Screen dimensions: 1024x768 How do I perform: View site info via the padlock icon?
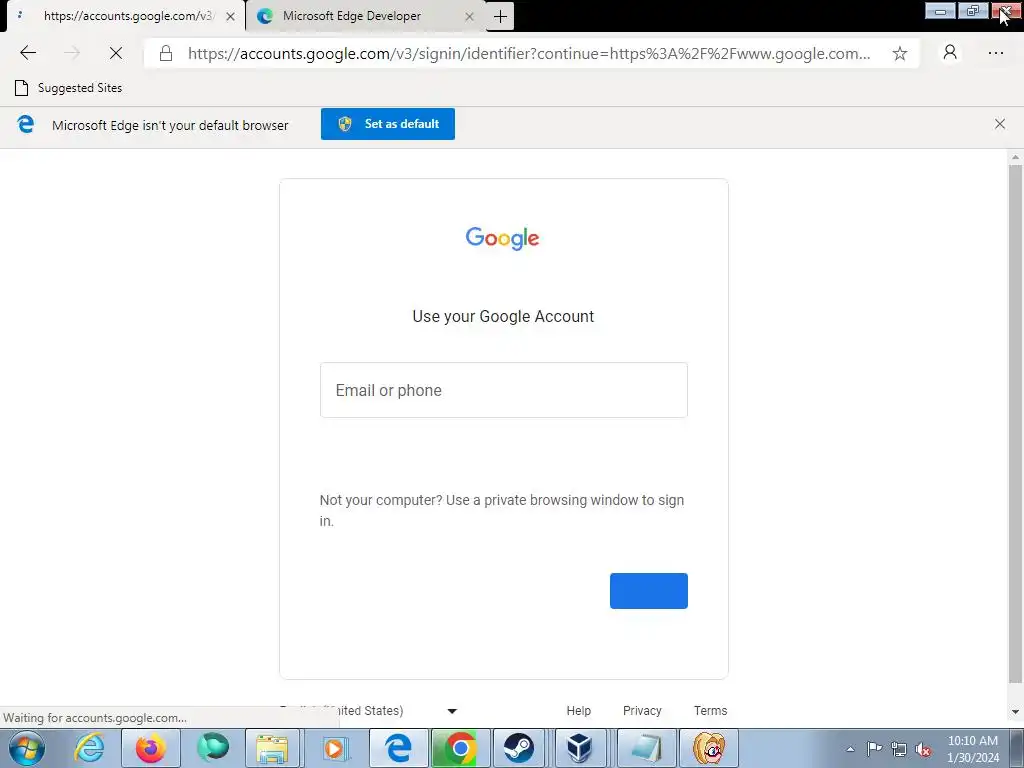pyautogui.click(x=166, y=53)
